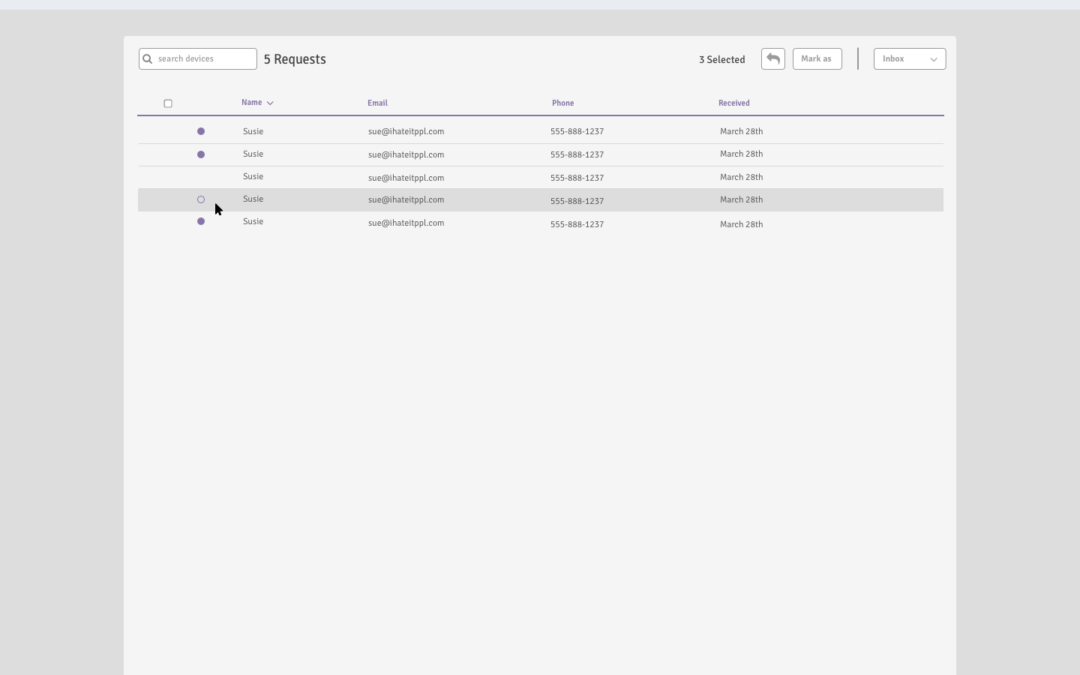Click the sort chevron beside Name header
The image size is (1080, 675).
point(270,103)
